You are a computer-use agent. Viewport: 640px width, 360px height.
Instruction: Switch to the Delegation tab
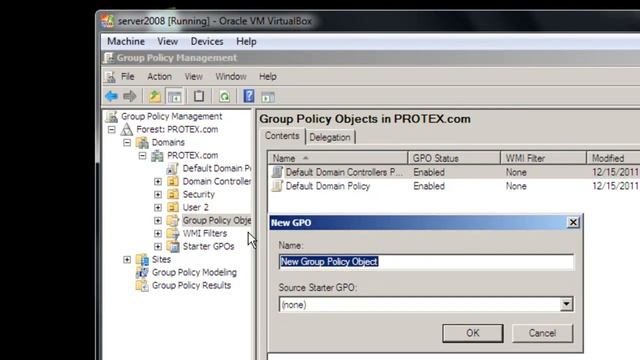coord(330,138)
